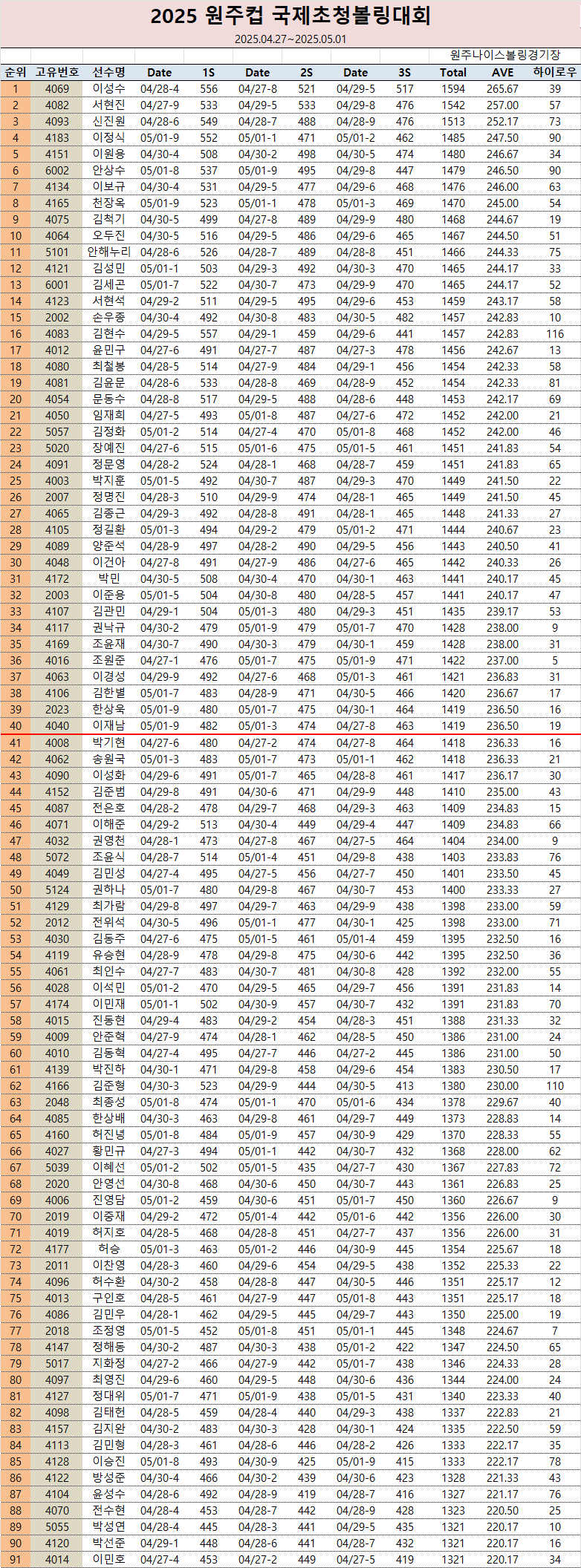
Task: Click player name cell 안해누리
Action: coord(108,252)
